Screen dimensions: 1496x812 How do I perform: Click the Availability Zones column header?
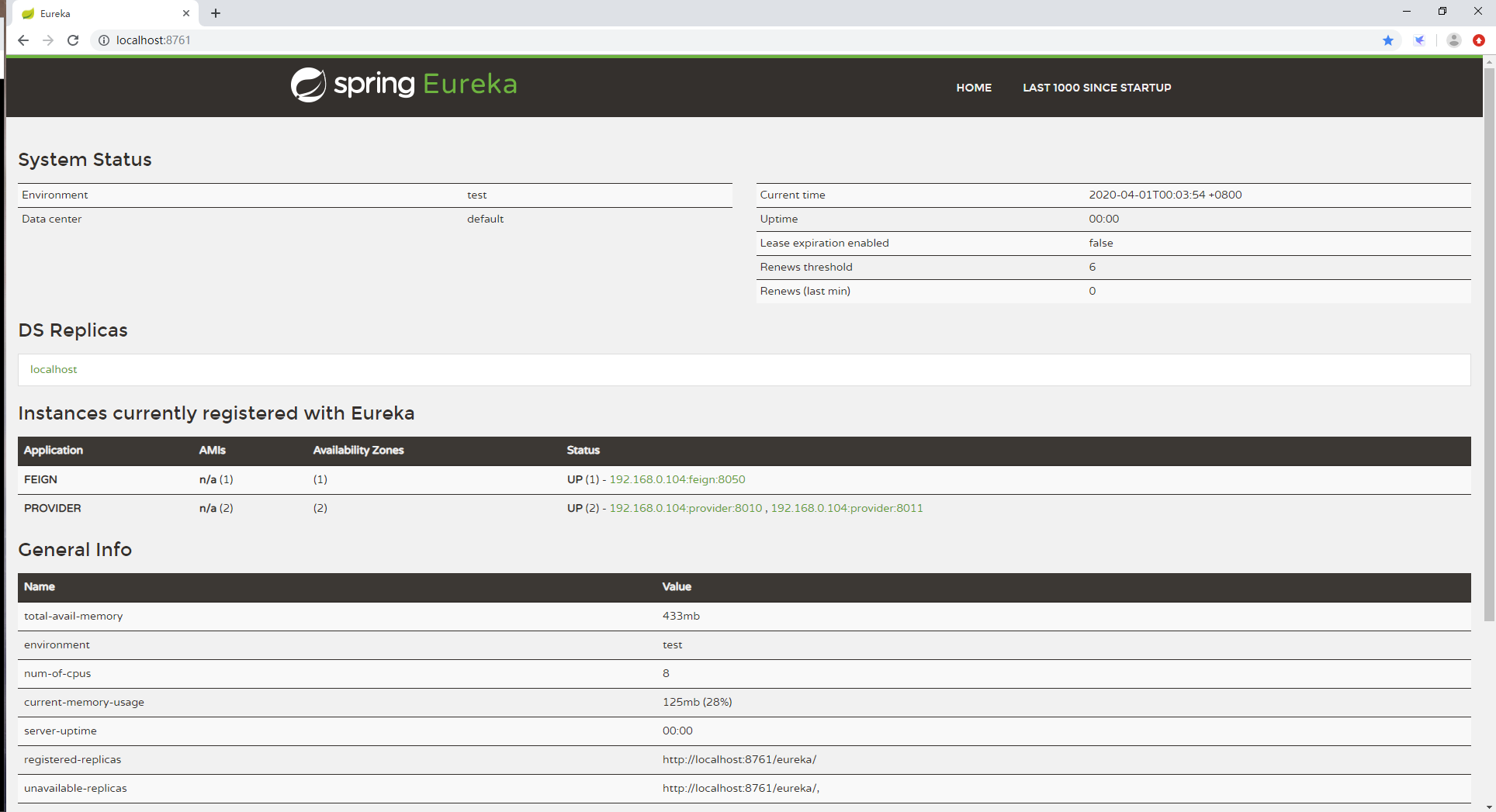(x=358, y=450)
